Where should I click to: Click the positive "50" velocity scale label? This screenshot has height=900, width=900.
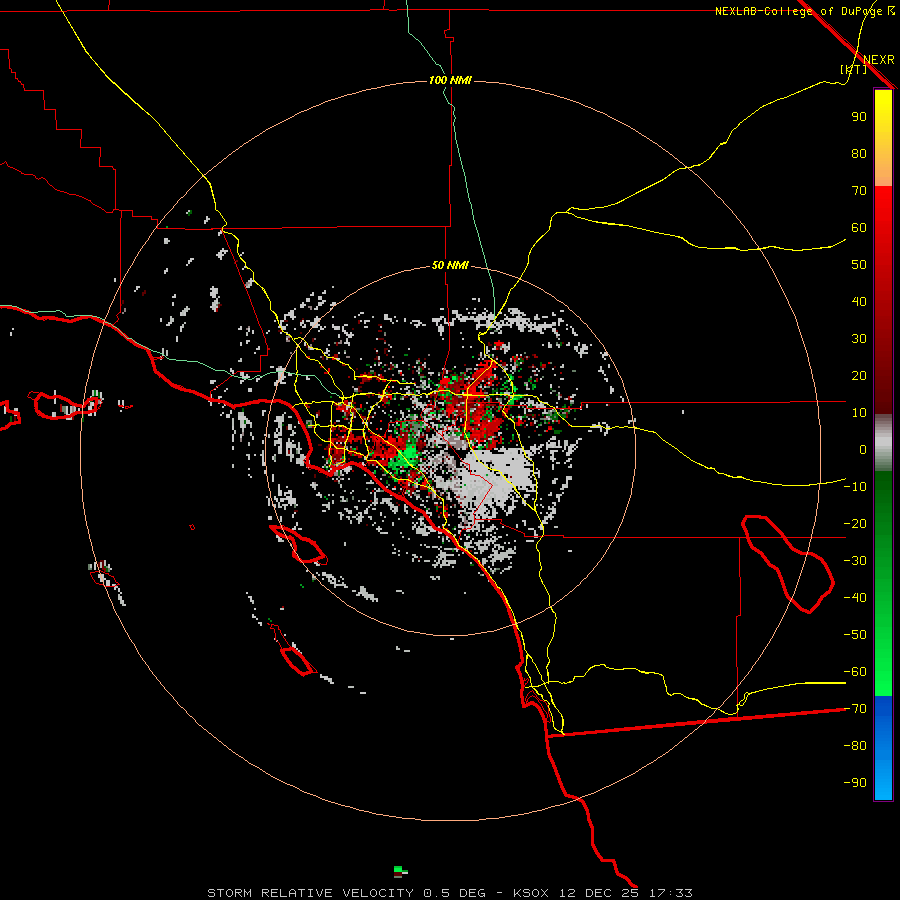[x=859, y=265]
